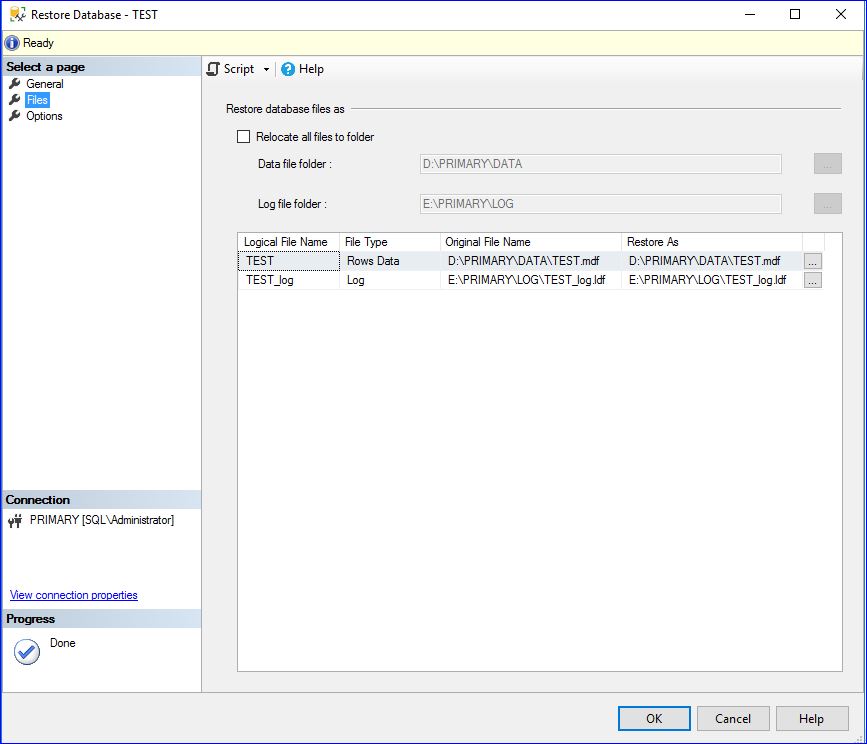The height and width of the screenshot is (744, 867).
Task: Open View connection properties link
Action: (74, 595)
